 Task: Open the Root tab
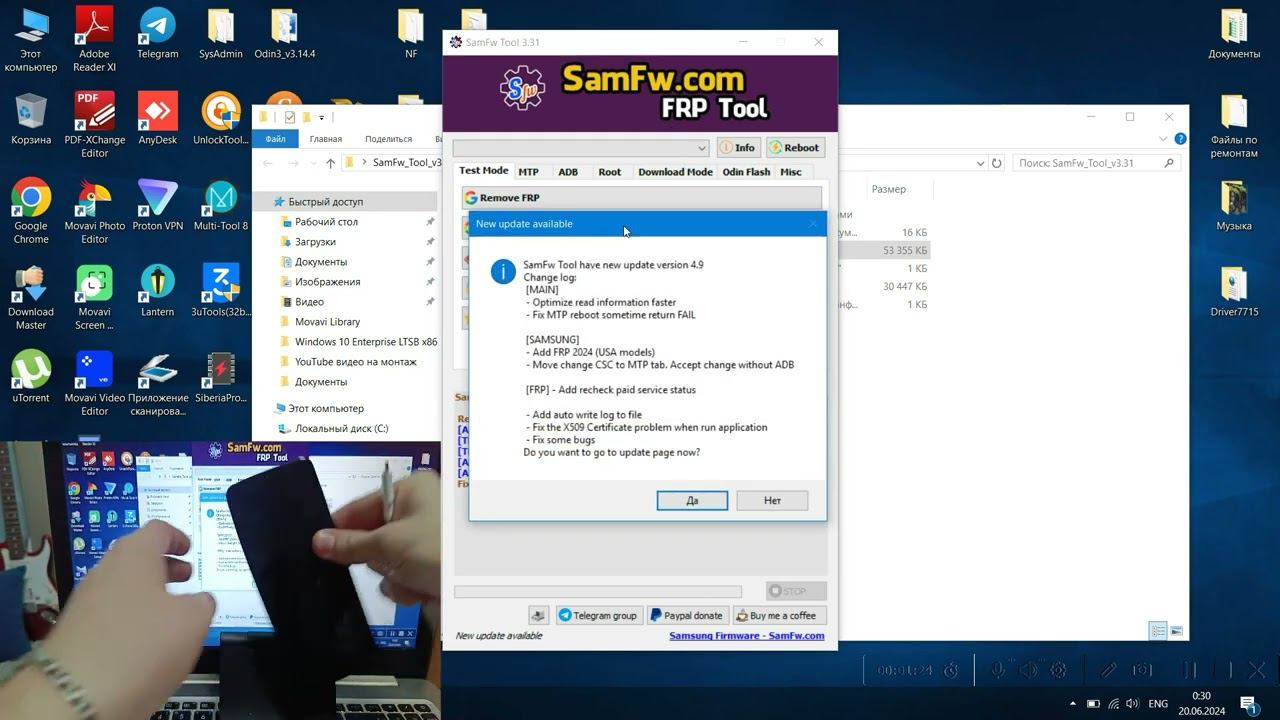[x=609, y=172]
